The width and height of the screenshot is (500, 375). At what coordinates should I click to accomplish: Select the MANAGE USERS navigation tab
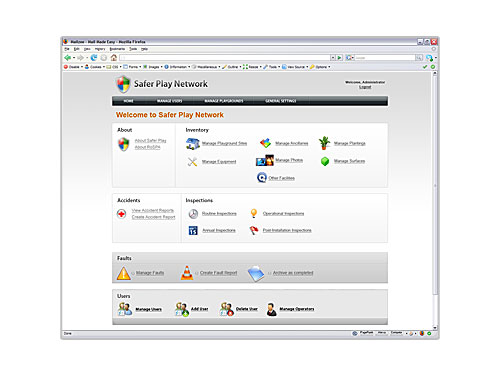(x=169, y=101)
